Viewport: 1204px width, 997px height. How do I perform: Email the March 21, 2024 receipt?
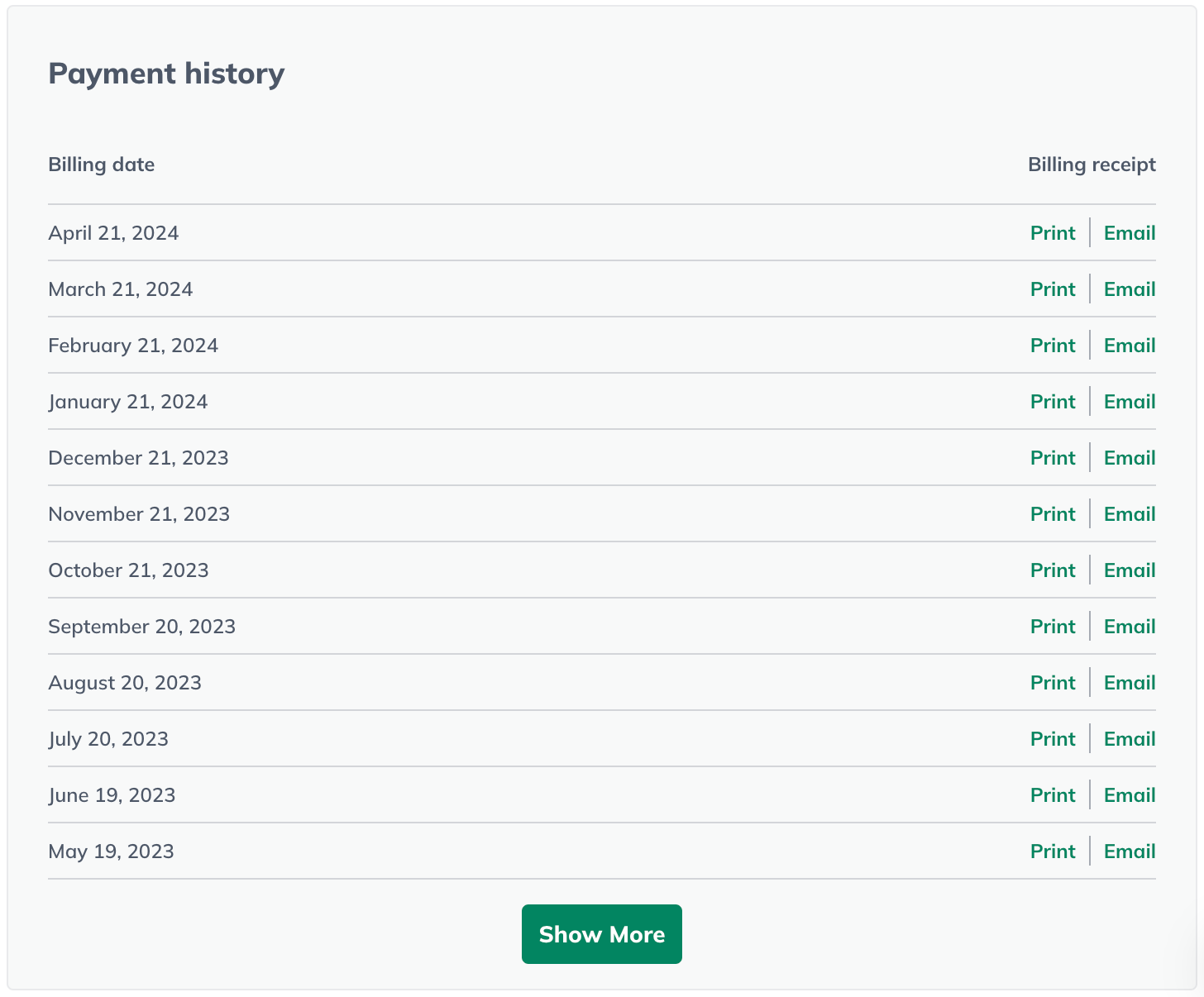pos(1130,289)
